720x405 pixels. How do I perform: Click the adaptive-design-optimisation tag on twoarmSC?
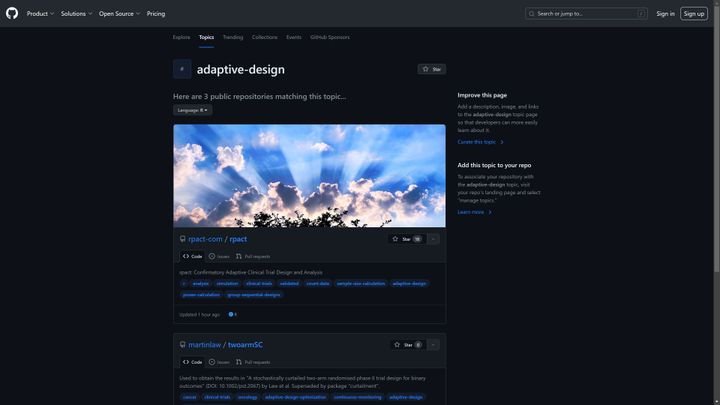[295, 397]
